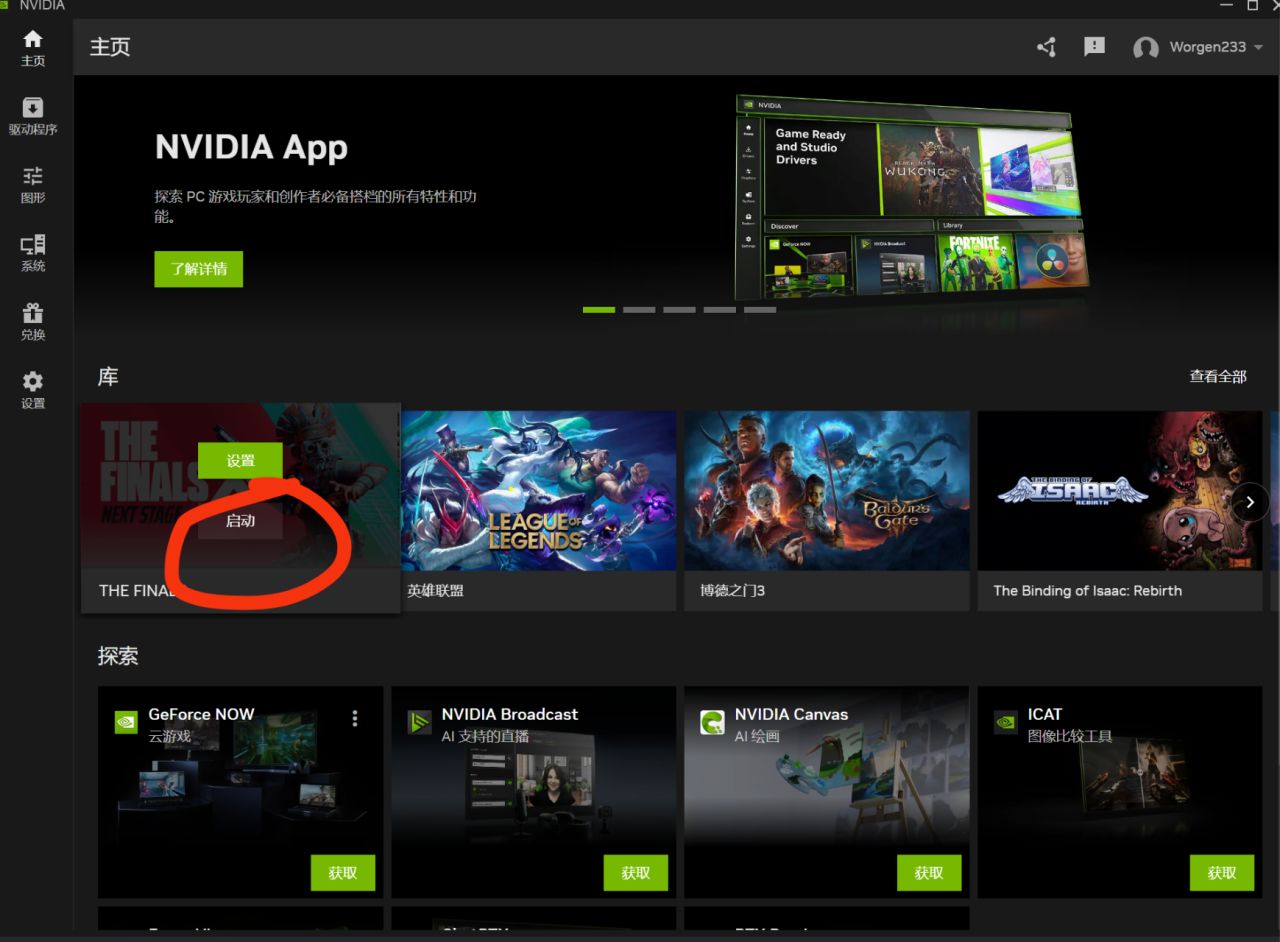
Task: Click 查看全部 view all link
Action: (1217, 377)
